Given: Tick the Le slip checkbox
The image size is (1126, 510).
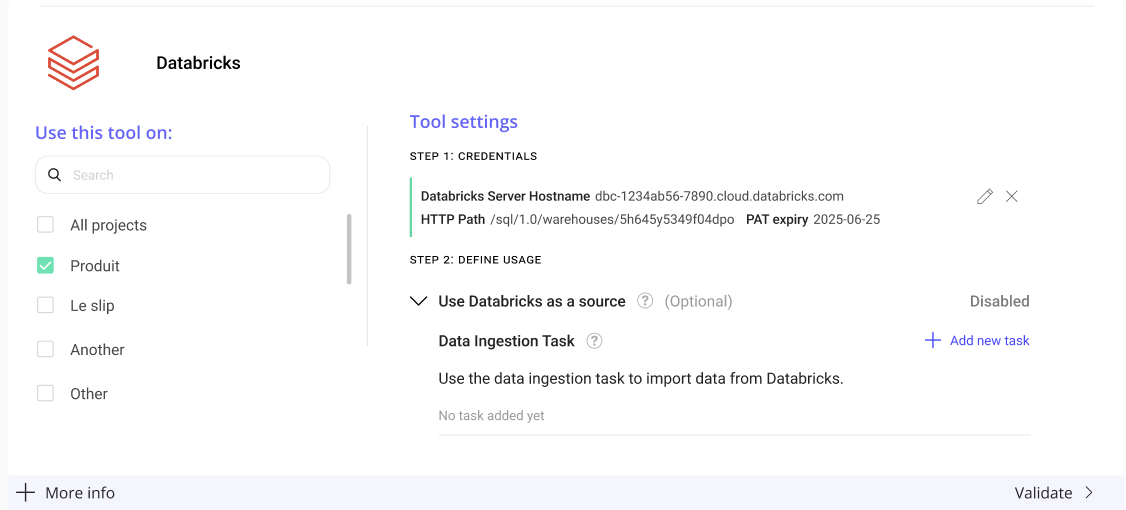Looking at the screenshot, I should point(45,305).
